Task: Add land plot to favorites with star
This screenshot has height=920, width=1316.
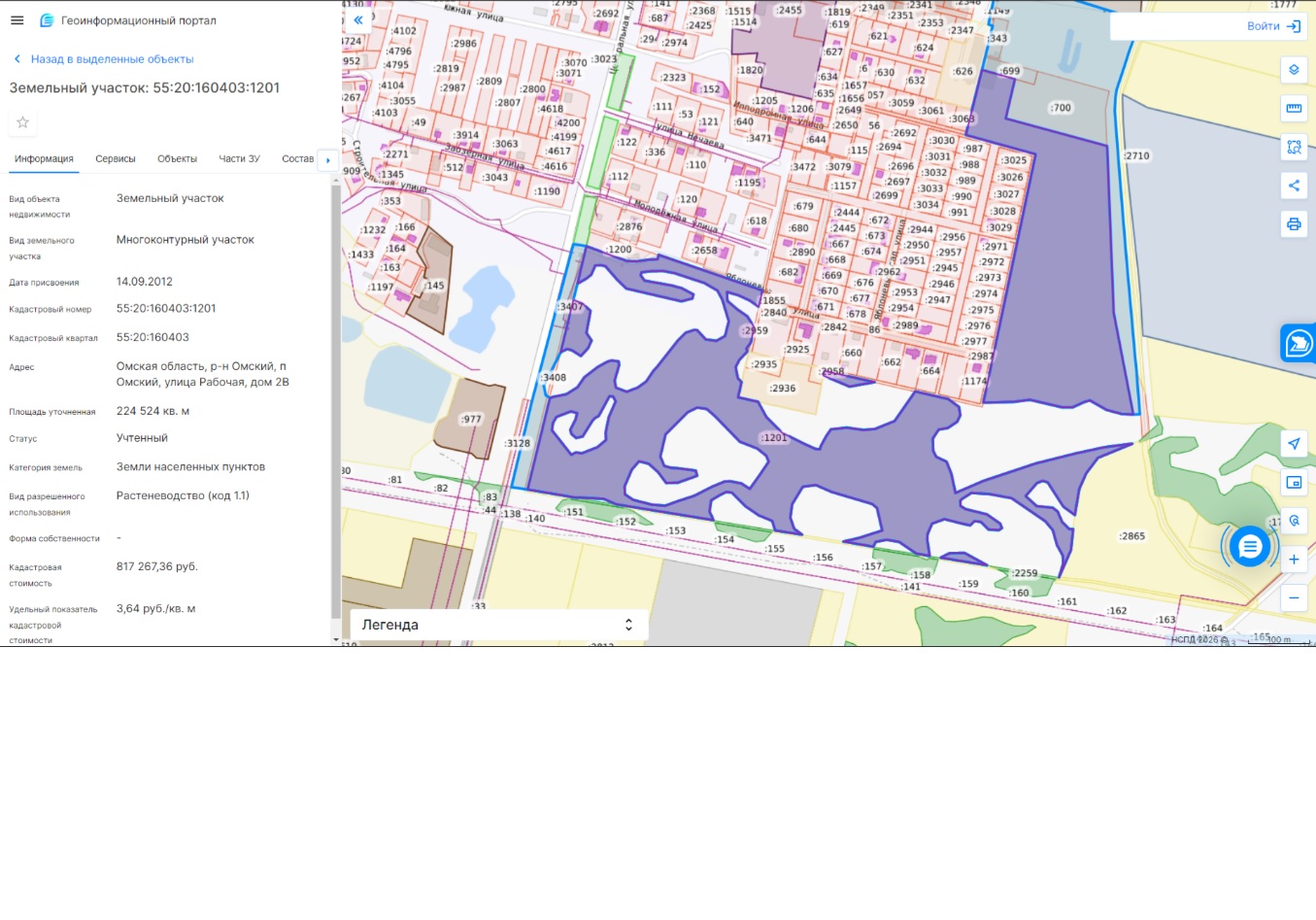Action: 22,122
